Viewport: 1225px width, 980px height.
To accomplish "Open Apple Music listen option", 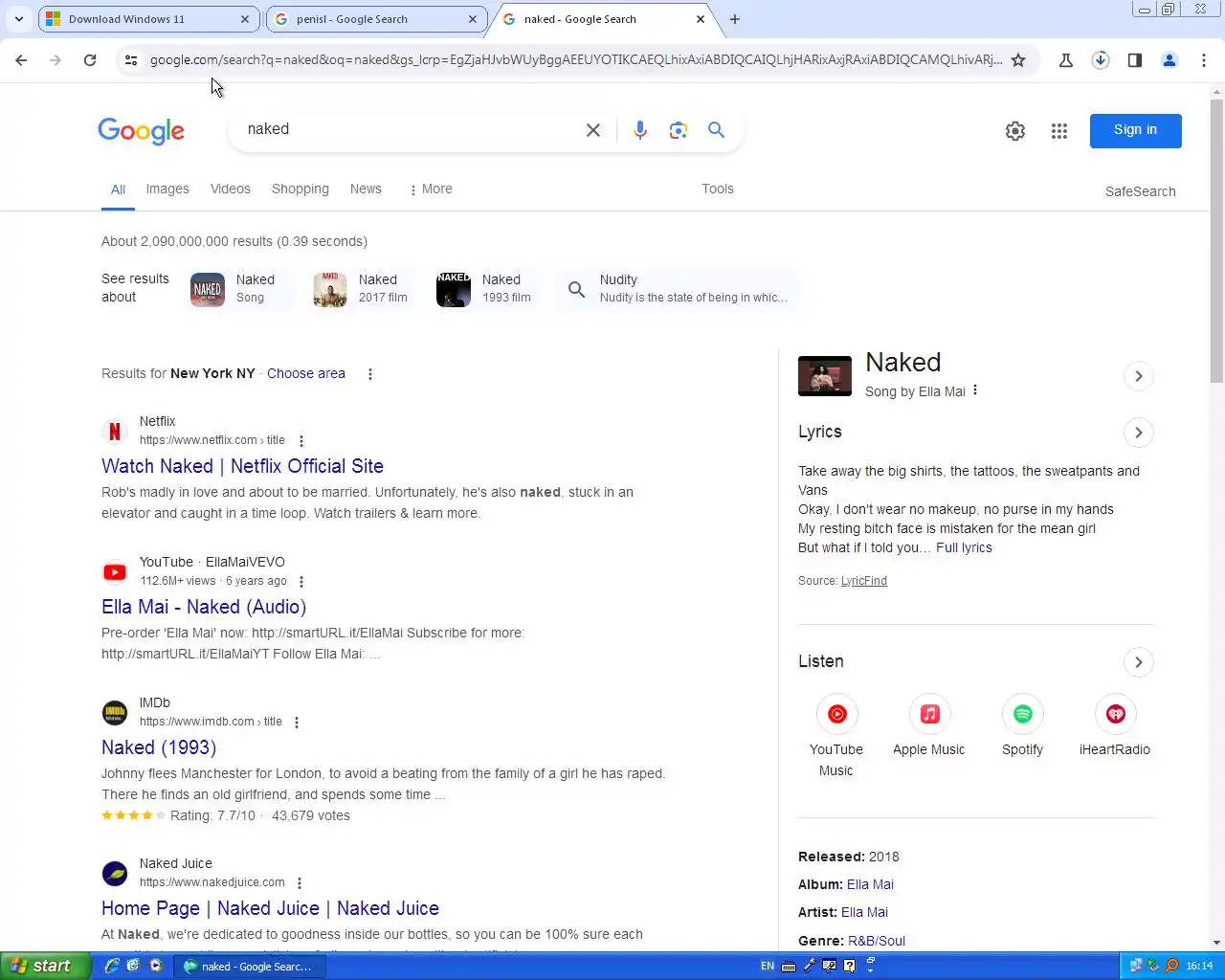I will tap(929, 726).
